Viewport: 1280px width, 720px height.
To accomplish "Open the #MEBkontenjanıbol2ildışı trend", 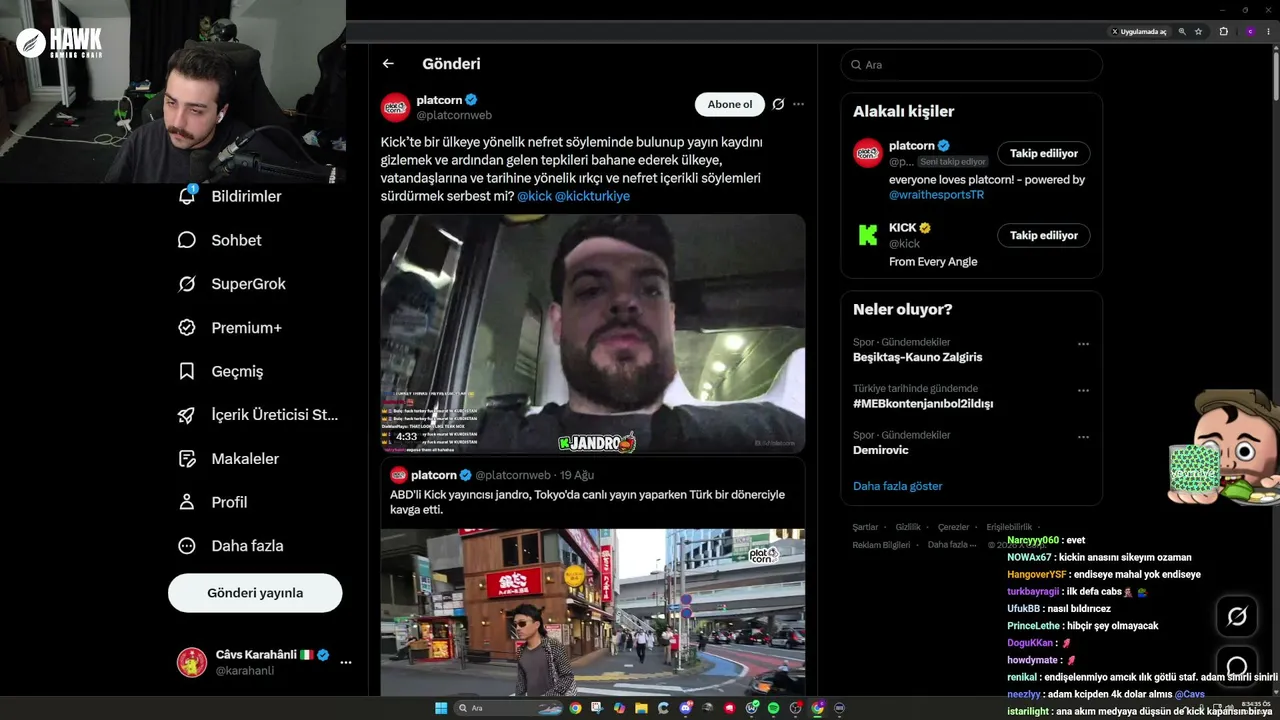I will click(923, 404).
